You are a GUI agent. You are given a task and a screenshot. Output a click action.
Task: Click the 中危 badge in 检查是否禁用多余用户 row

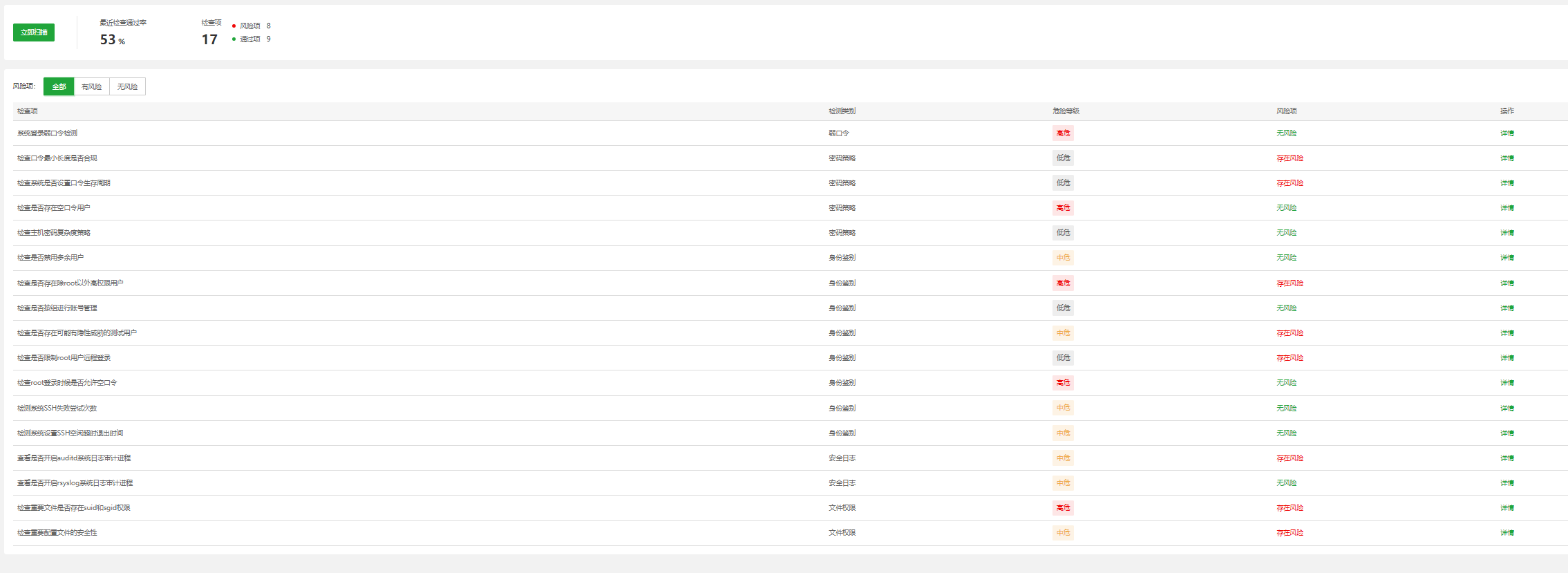tap(1063, 258)
